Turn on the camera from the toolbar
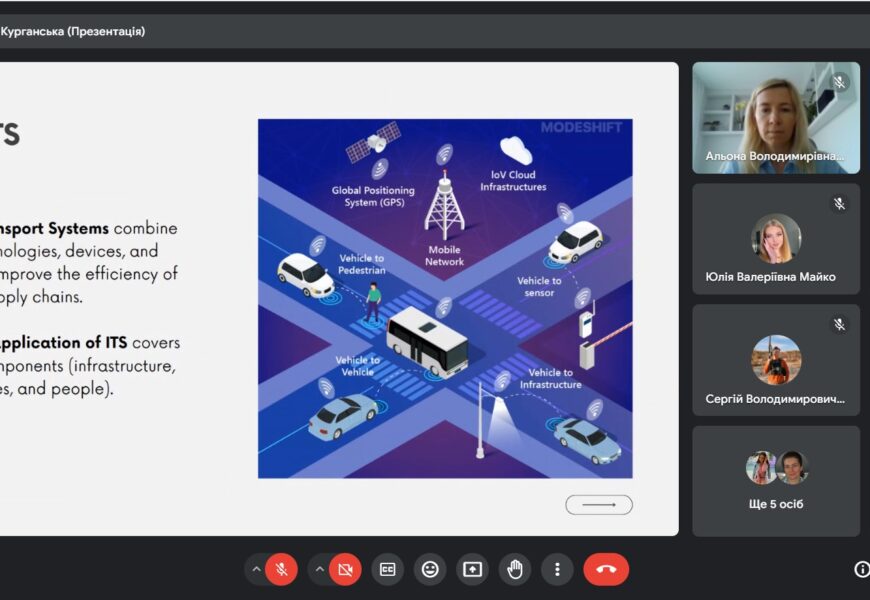Viewport: 870px width, 600px height. coord(345,569)
